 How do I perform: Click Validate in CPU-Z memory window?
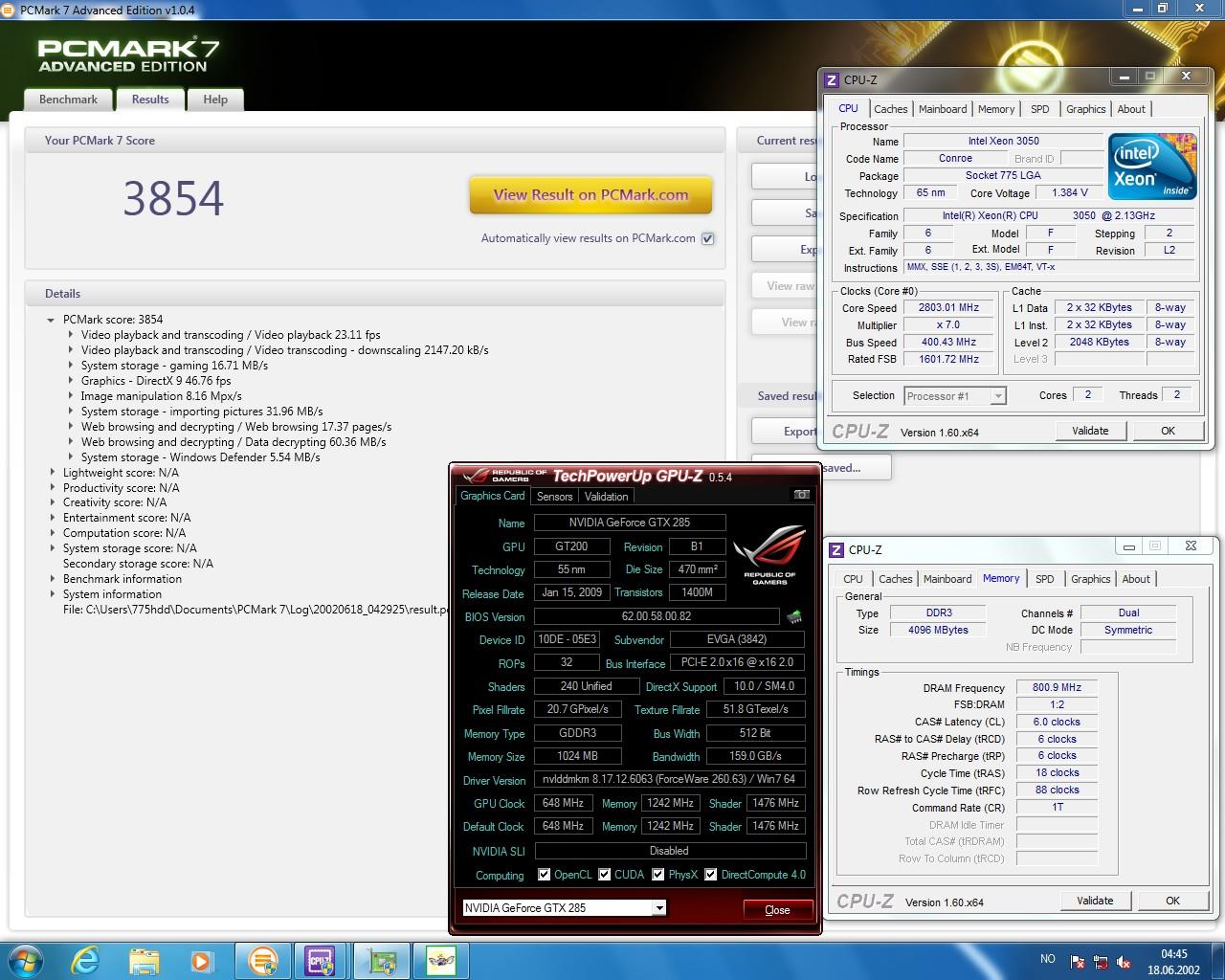[x=1095, y=901]
